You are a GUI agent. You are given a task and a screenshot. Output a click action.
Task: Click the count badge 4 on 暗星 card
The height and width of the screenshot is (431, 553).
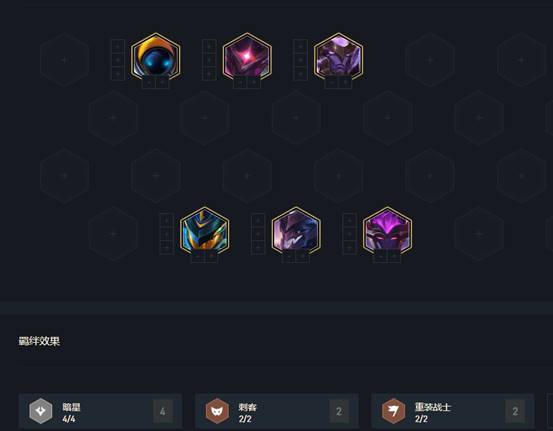[x=163, y=411]
